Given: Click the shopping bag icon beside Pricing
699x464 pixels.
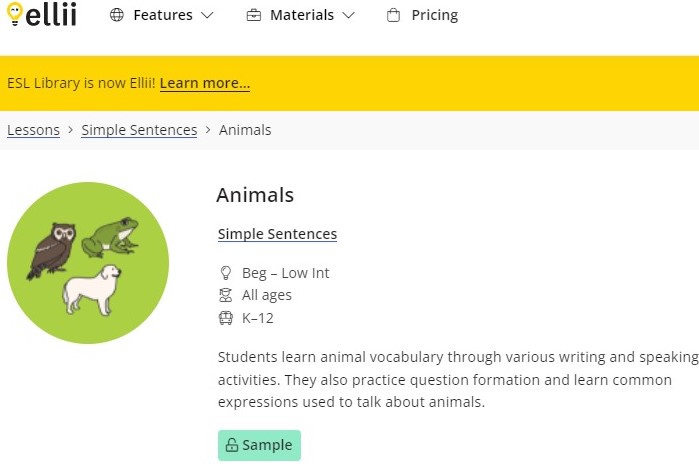Looking at the screenshot, I should tap(393, 15).
